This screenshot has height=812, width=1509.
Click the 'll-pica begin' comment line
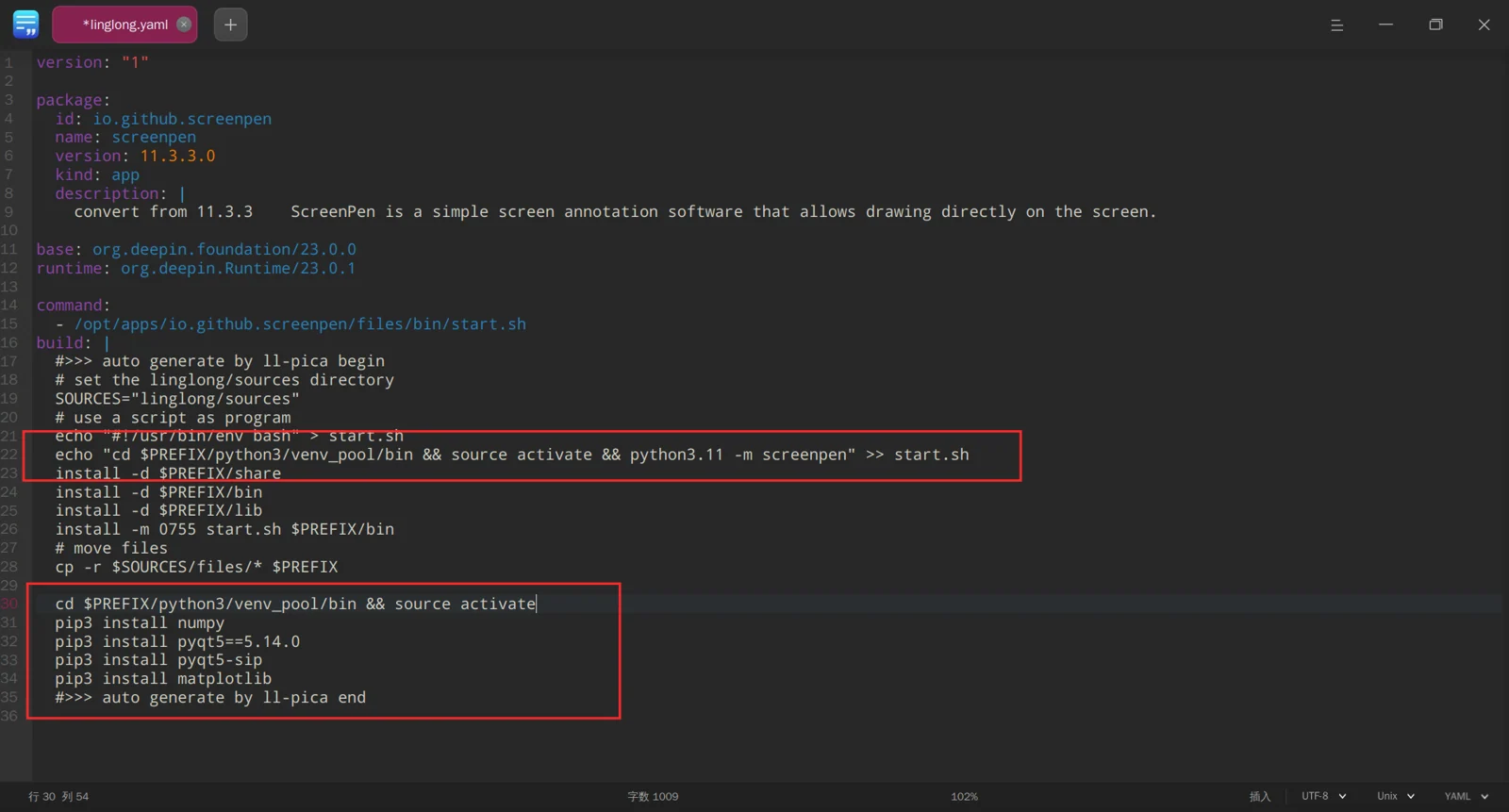pos(220,360)
